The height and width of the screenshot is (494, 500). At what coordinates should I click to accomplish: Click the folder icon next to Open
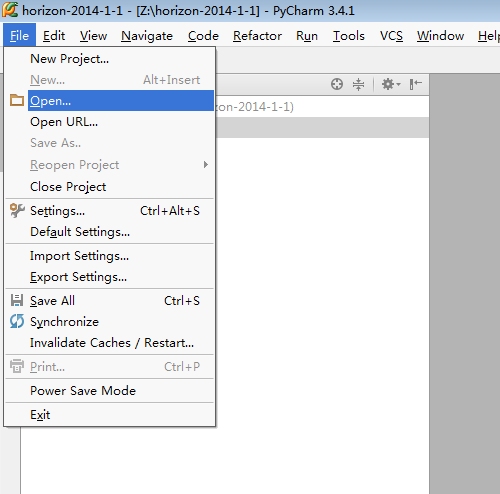(x=17, y=100)
